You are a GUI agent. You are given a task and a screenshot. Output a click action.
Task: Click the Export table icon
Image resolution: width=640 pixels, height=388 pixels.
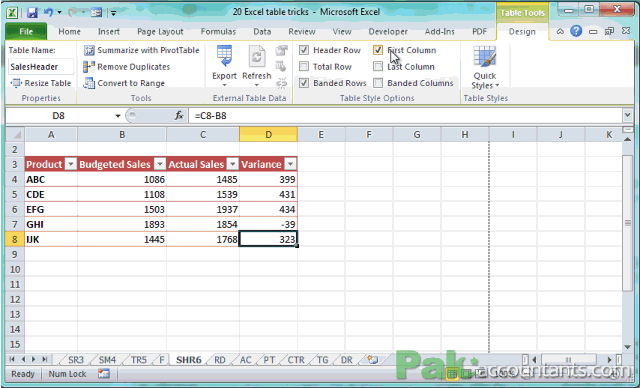tap(224, 56)
